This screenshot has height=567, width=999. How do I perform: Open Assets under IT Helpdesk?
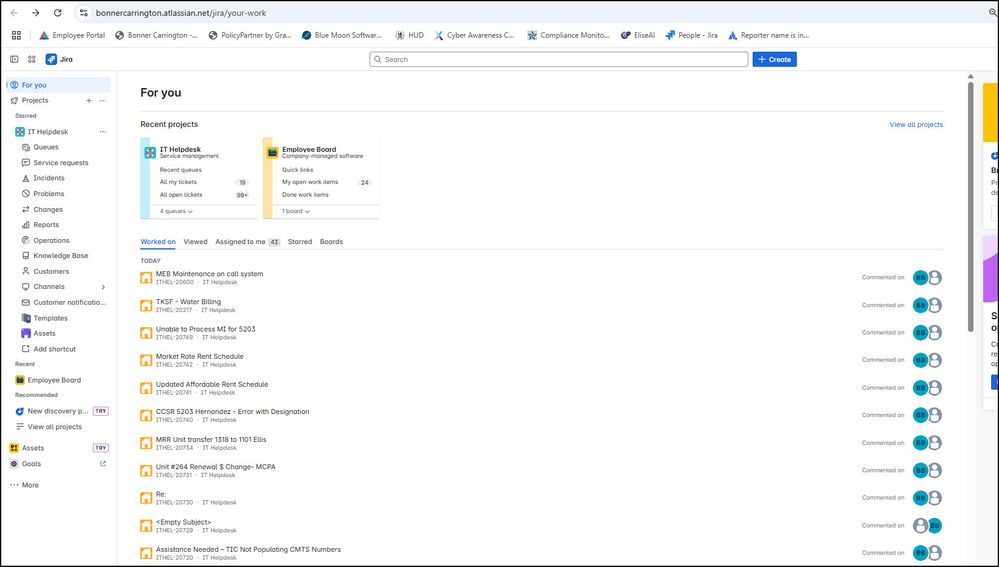coord(44,333)
